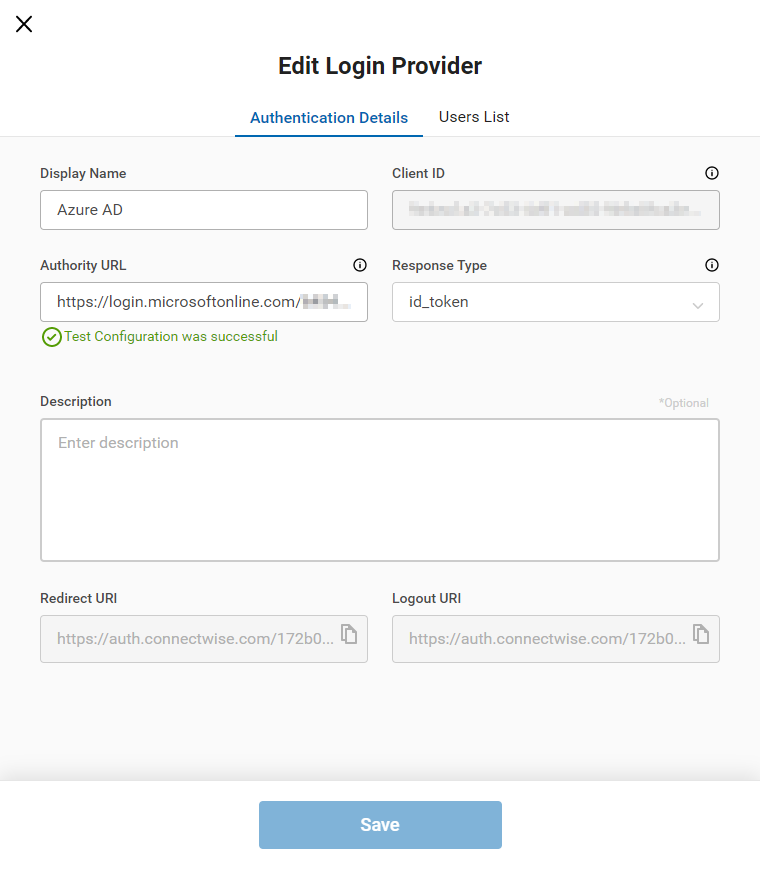Click the Response Type info icon
Screen dimensions: 760x879
click(x=712, y=265)
